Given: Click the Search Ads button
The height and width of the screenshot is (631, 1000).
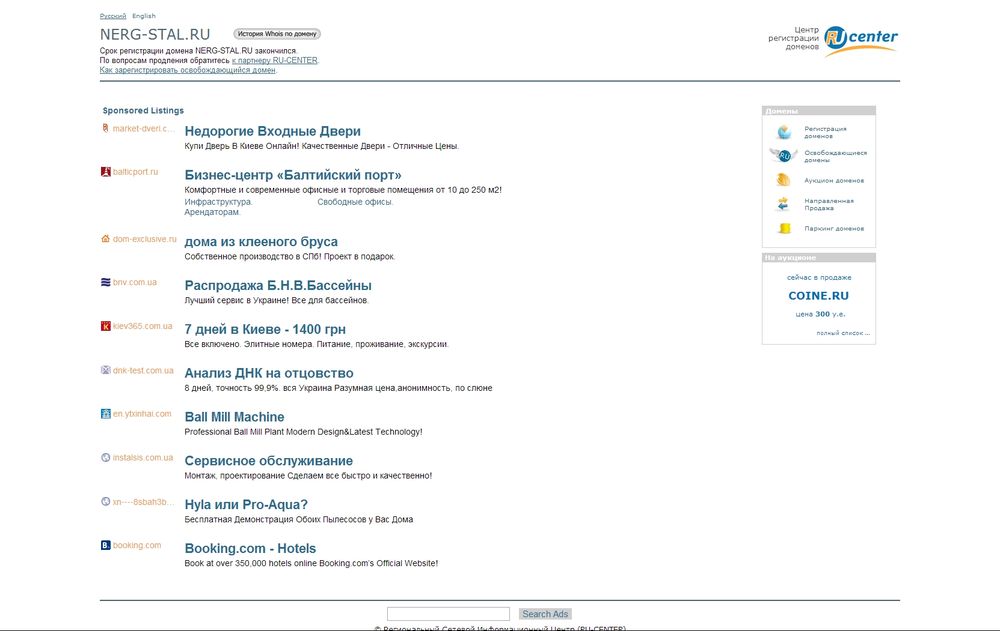Looking at the screenshot, I should point(545,614).
